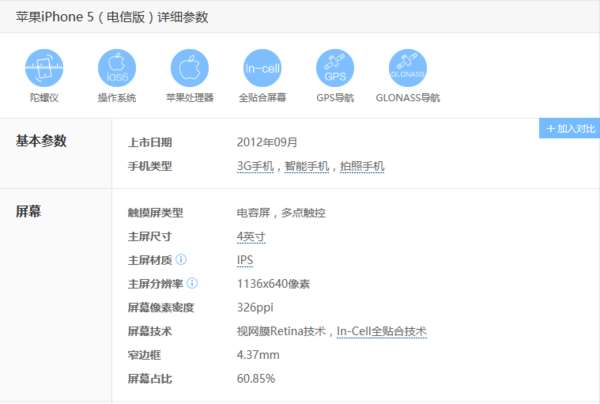
Task: Click the 326ppi value
Action: click(x=255, y=308)
